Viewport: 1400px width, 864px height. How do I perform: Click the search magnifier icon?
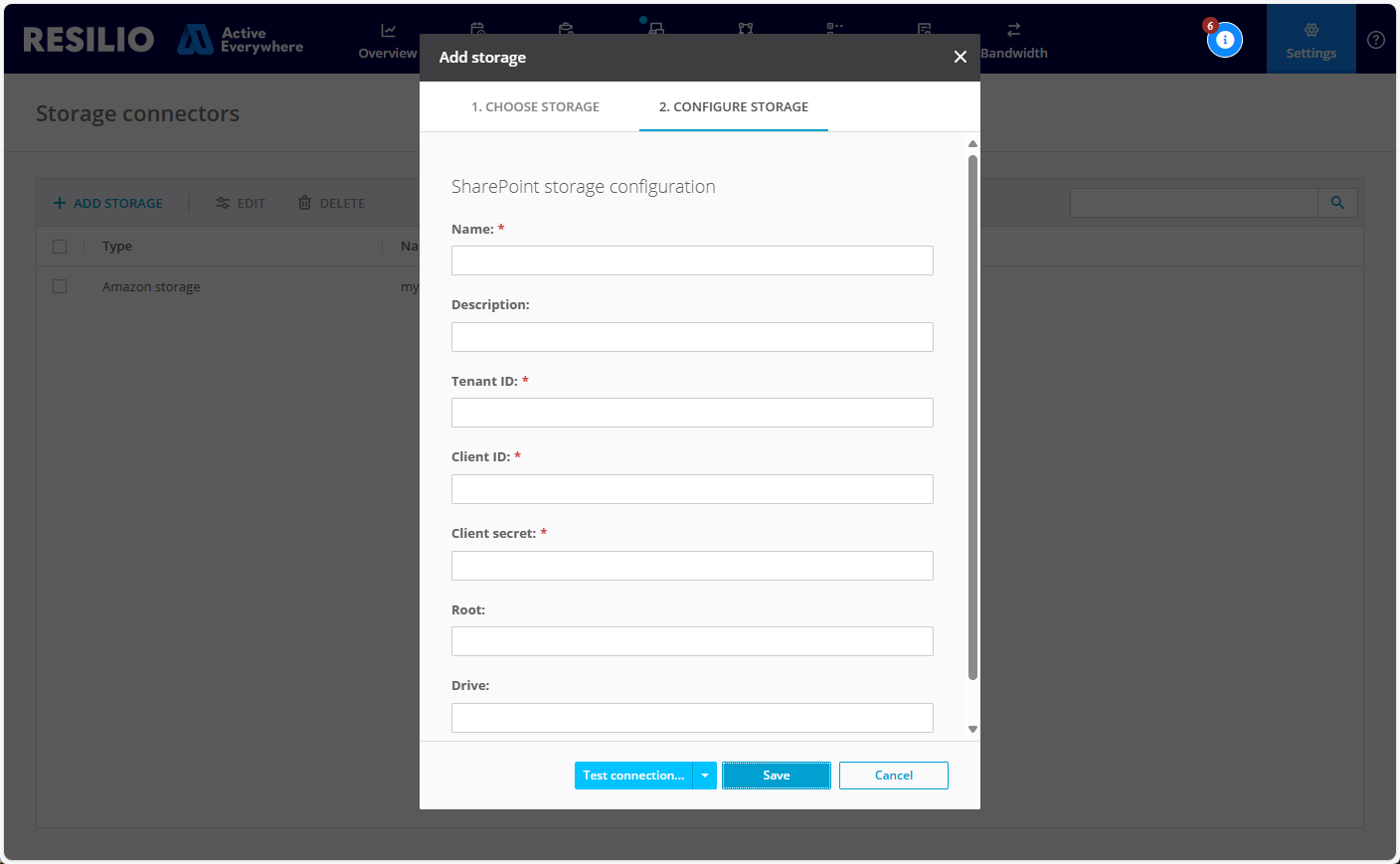click(1336, 202)
